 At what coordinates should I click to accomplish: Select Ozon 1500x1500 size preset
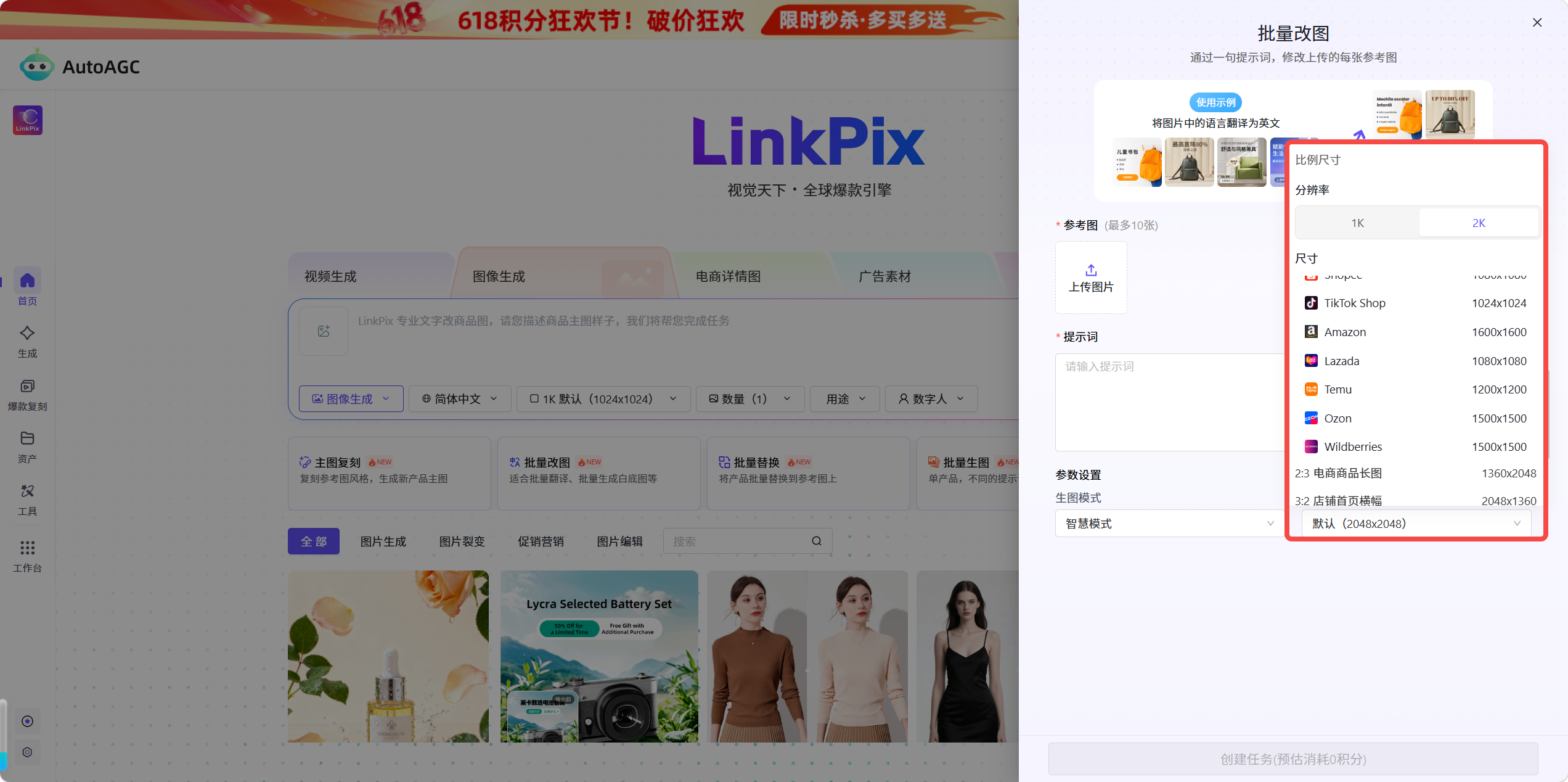pos(1415,418)
